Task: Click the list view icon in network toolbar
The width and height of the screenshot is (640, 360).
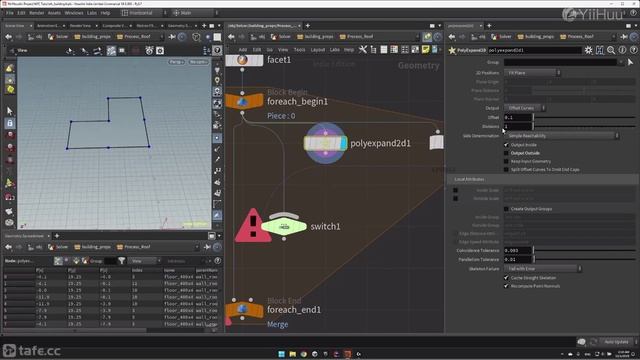Action: tap(384, 50)
